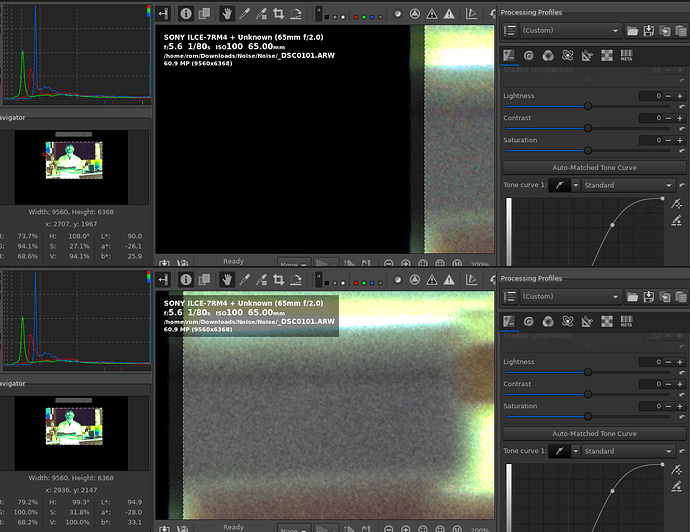Pick white balance eyedropper in bottom window

point(244,279)
